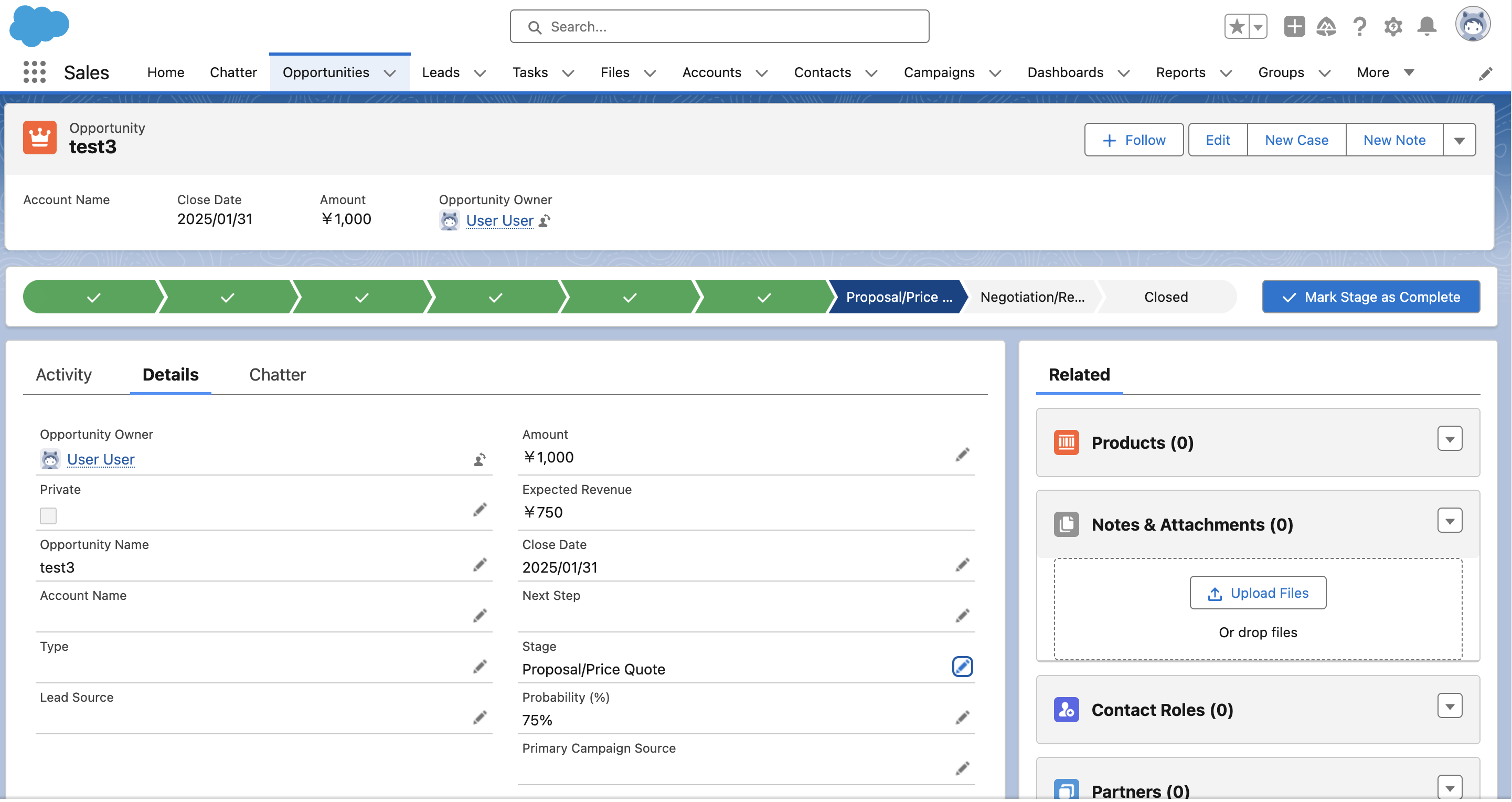
Task: Expand the Leads tab chevron
Action: 480,73
